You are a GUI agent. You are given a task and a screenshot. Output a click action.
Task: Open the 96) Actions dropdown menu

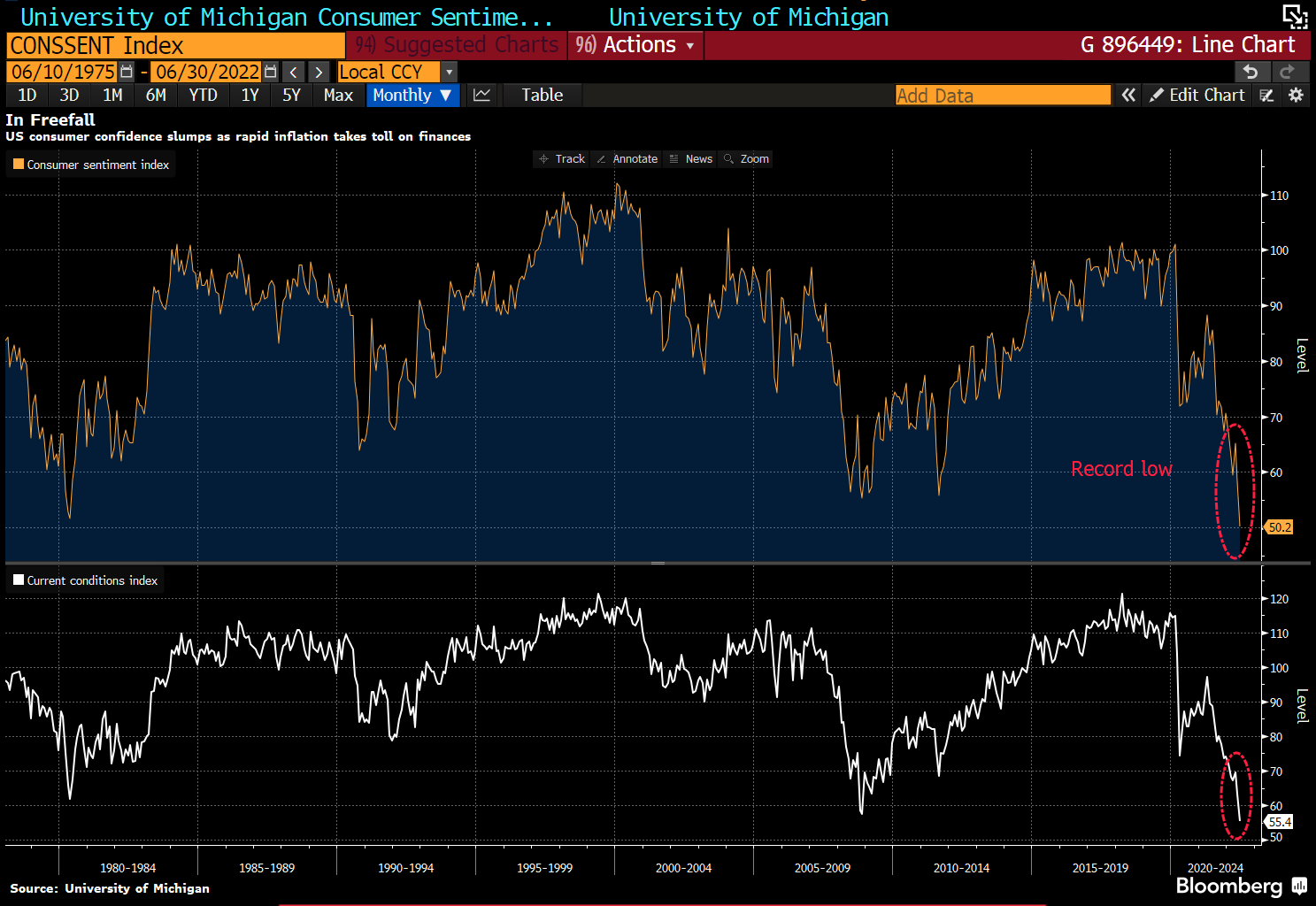pyautogui.click(x=635, y=45)
